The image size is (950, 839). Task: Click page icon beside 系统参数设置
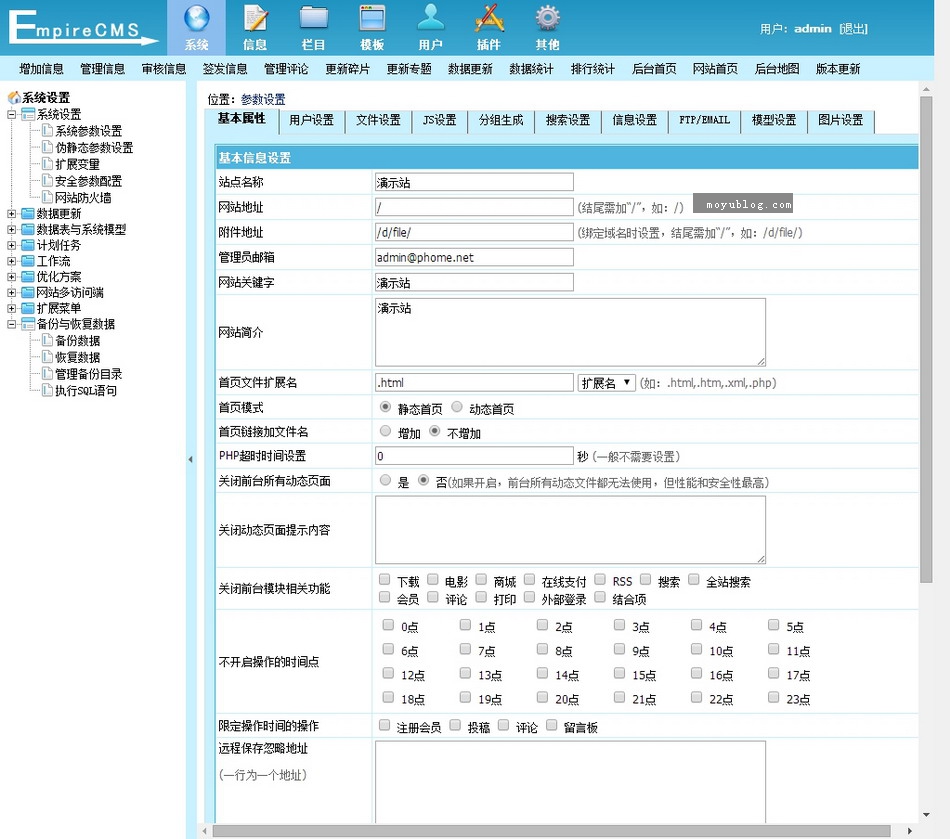[x=47, y=130]
